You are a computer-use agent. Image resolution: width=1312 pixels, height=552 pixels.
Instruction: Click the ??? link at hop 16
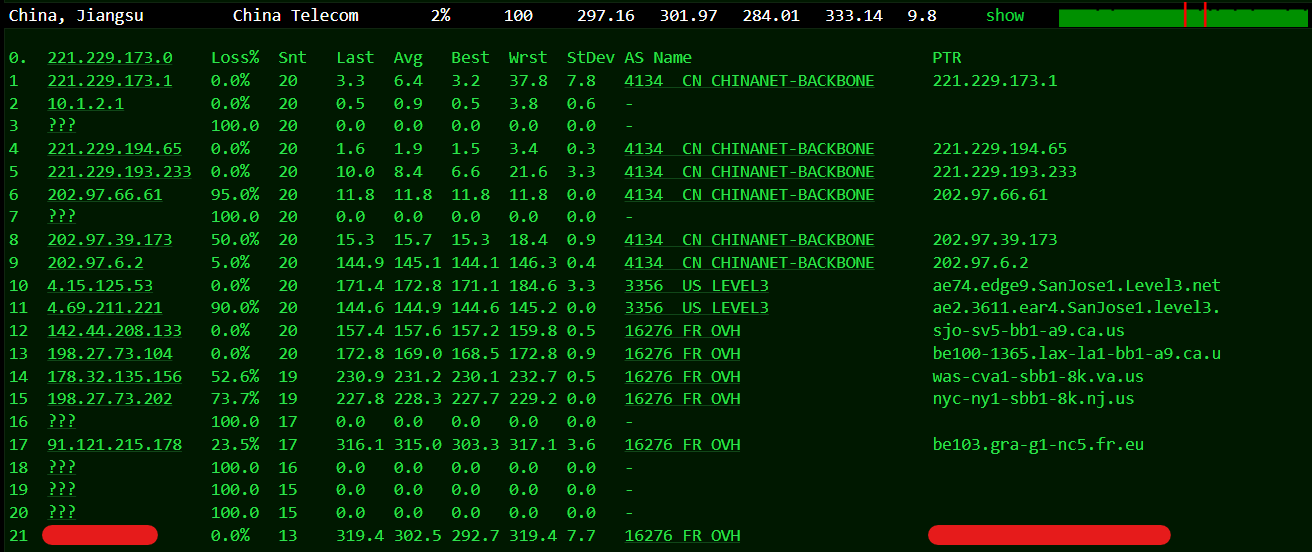62,422
